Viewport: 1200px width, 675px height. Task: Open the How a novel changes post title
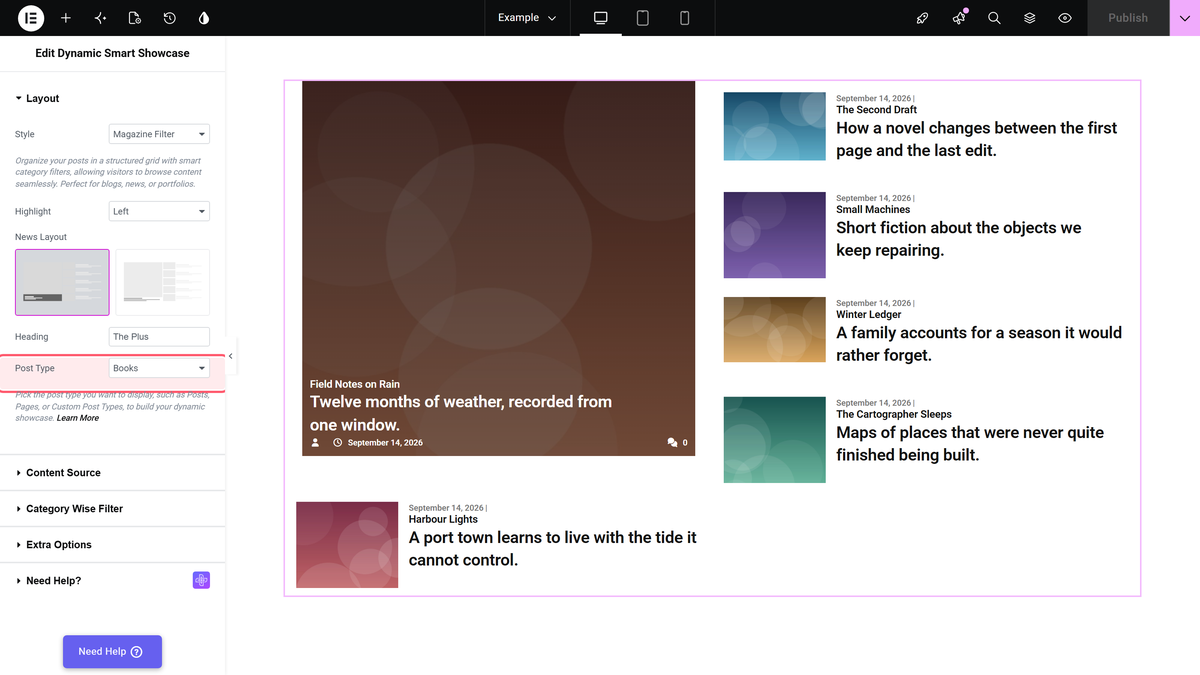pos(976,139)
